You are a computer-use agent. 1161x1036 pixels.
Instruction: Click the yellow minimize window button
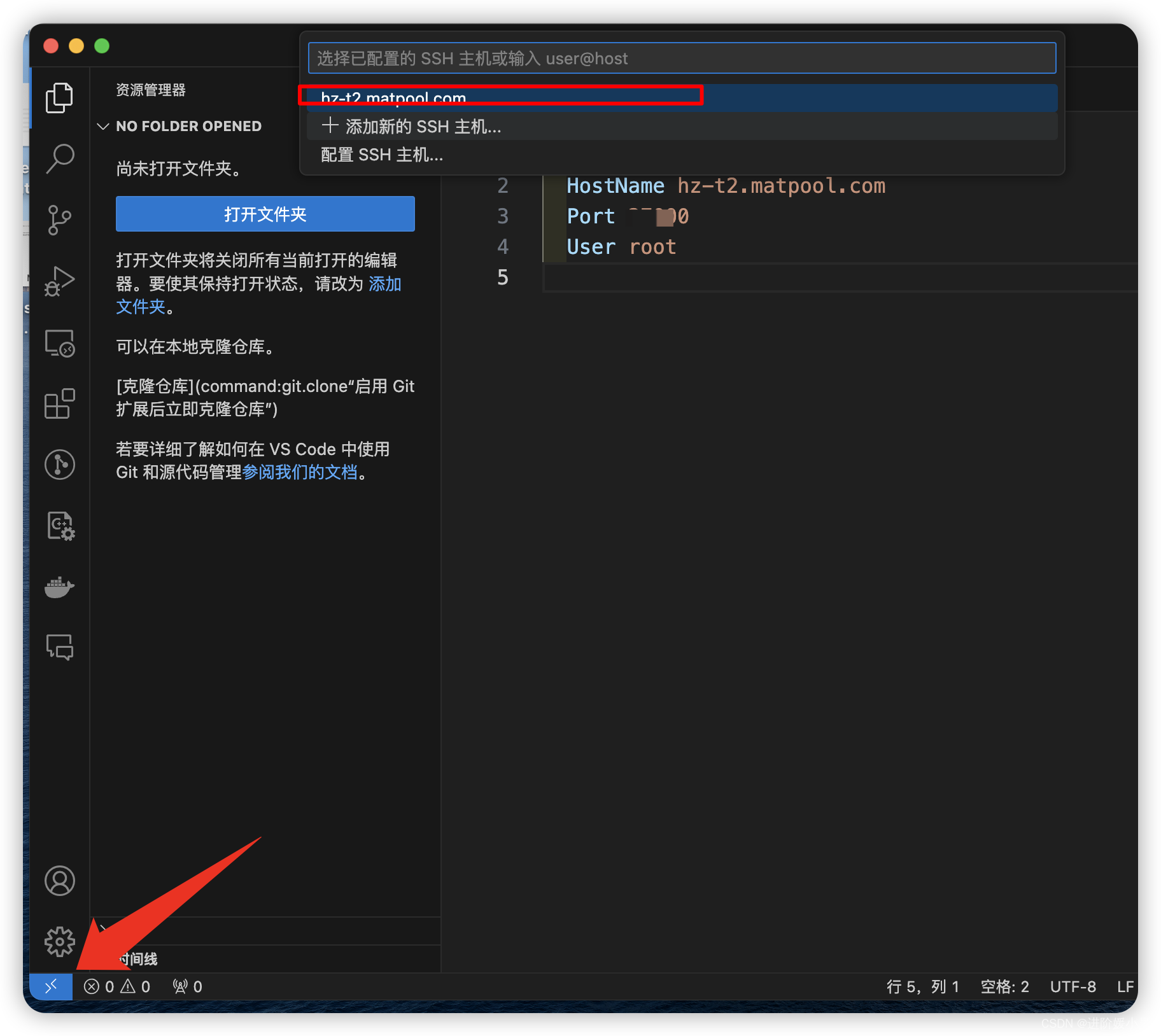76,46
